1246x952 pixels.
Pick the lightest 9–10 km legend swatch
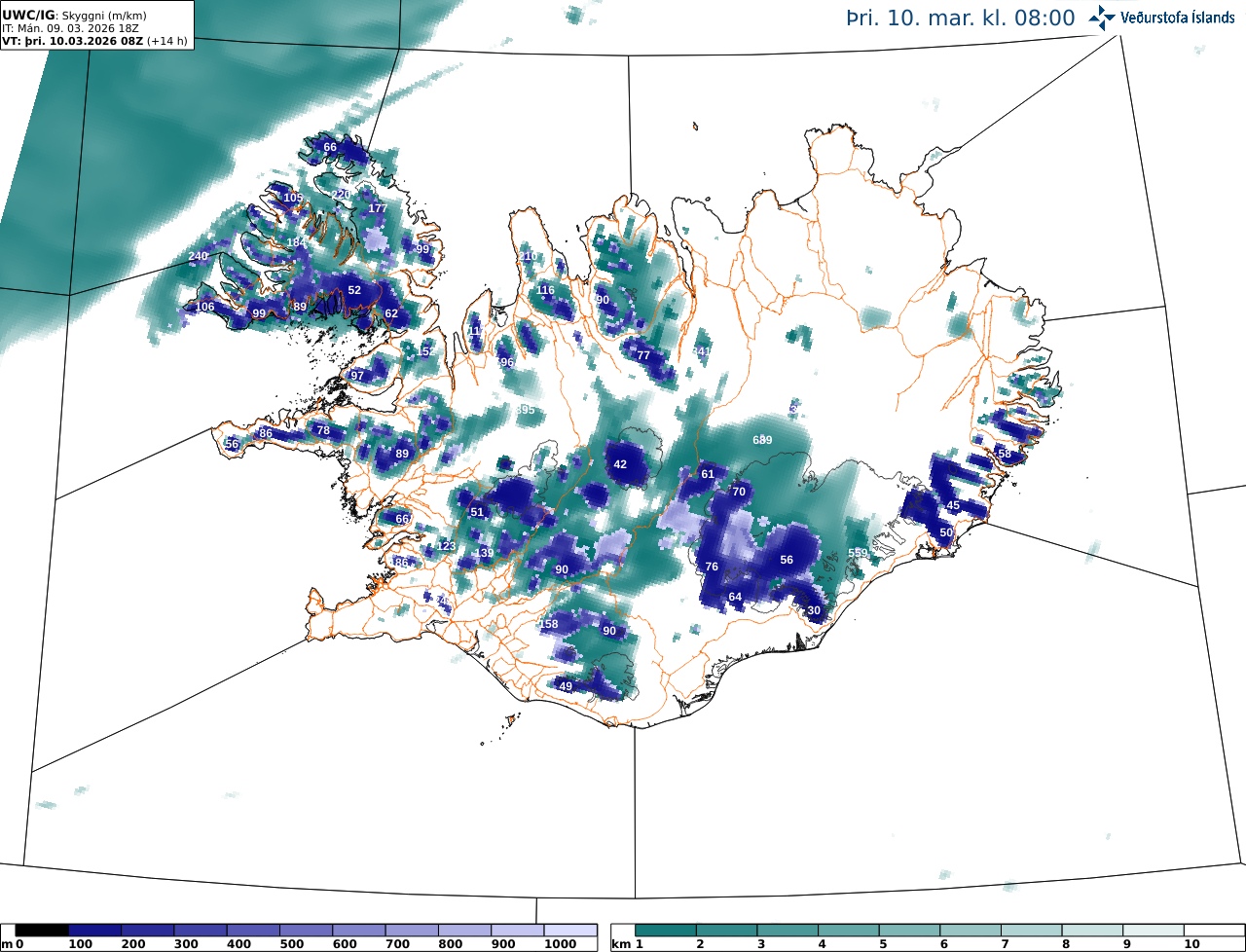pyautogui.click(x=1154, y=931)
